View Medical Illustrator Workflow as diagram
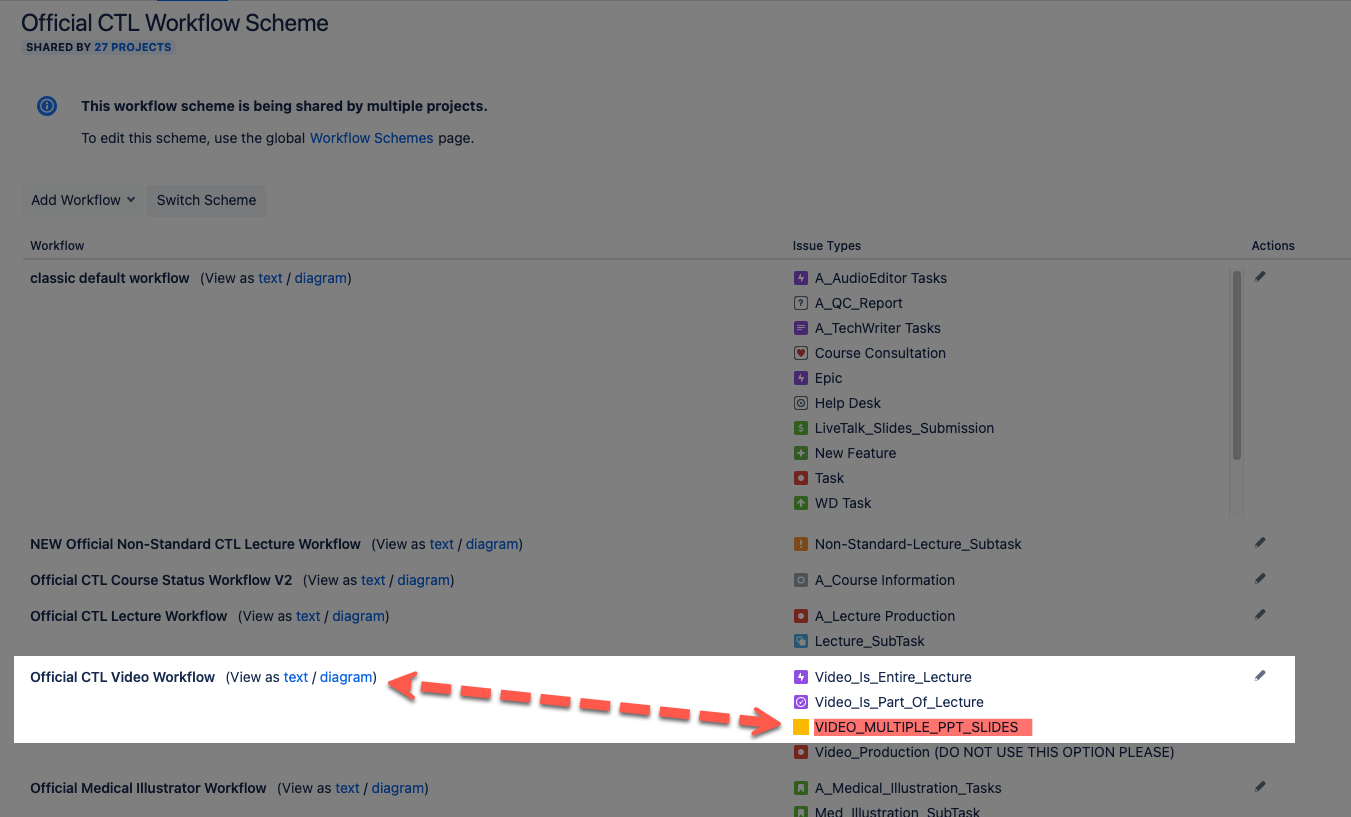Image resolution: width=1351 pixels, height=817 pixels. tap(398, 788)
